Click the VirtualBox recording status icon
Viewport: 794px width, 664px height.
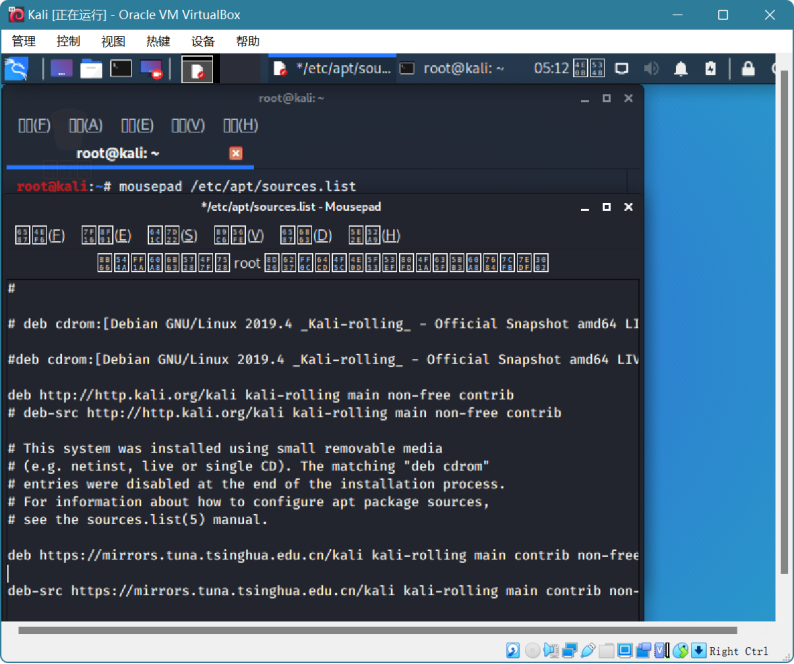[644, 650]
